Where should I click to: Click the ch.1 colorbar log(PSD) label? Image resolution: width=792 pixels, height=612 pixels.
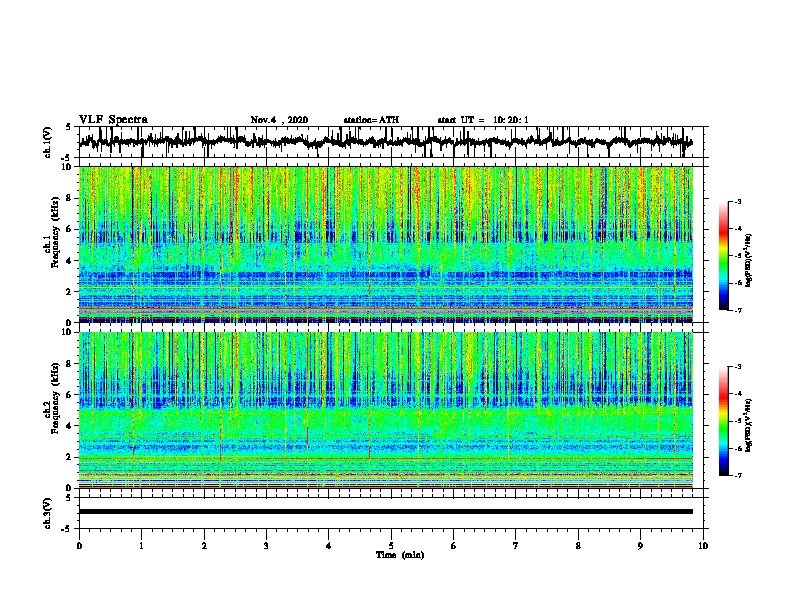click(749, 261)
